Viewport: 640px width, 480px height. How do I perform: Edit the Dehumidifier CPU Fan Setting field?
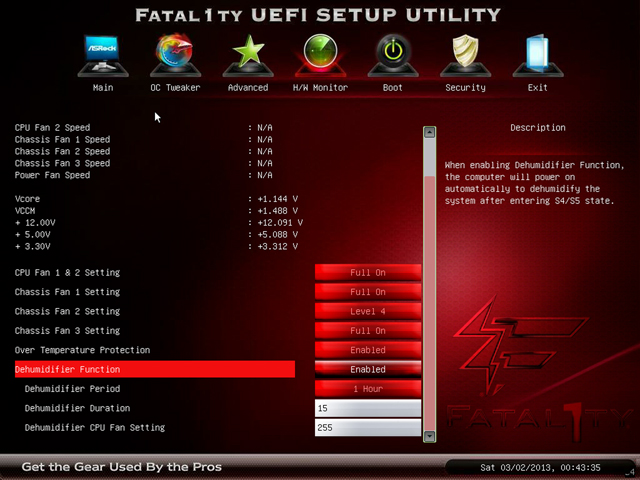[x=368, y=427]
